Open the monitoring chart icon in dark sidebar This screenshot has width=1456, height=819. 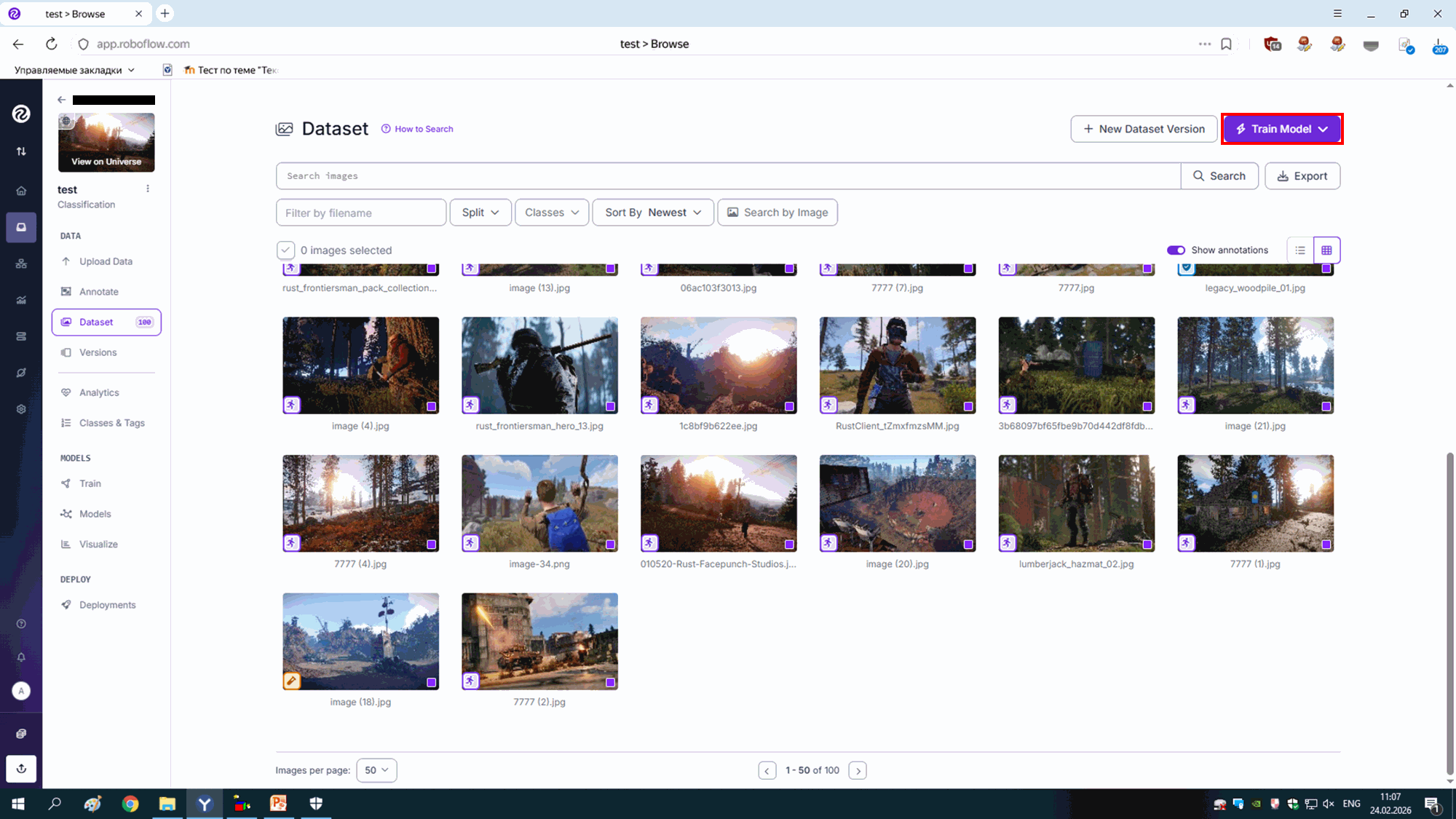click(x=21, y=300)
